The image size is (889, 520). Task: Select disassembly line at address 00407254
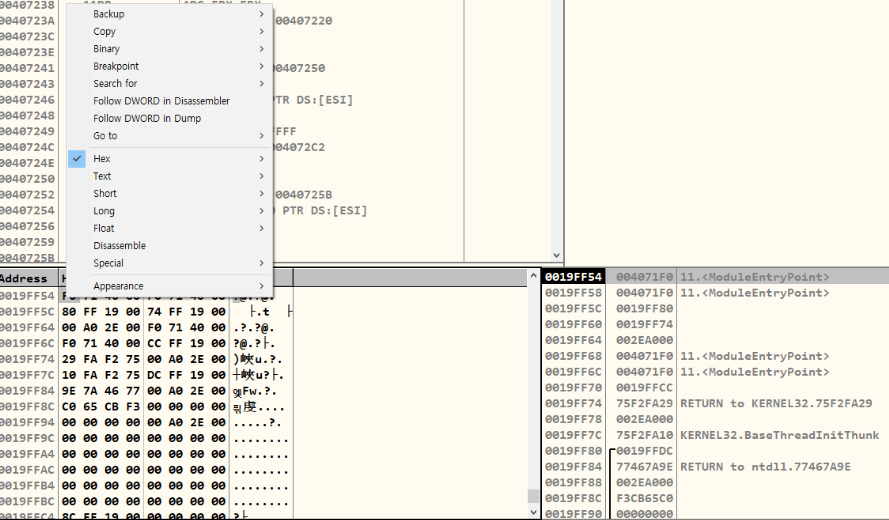coord(27,210)
